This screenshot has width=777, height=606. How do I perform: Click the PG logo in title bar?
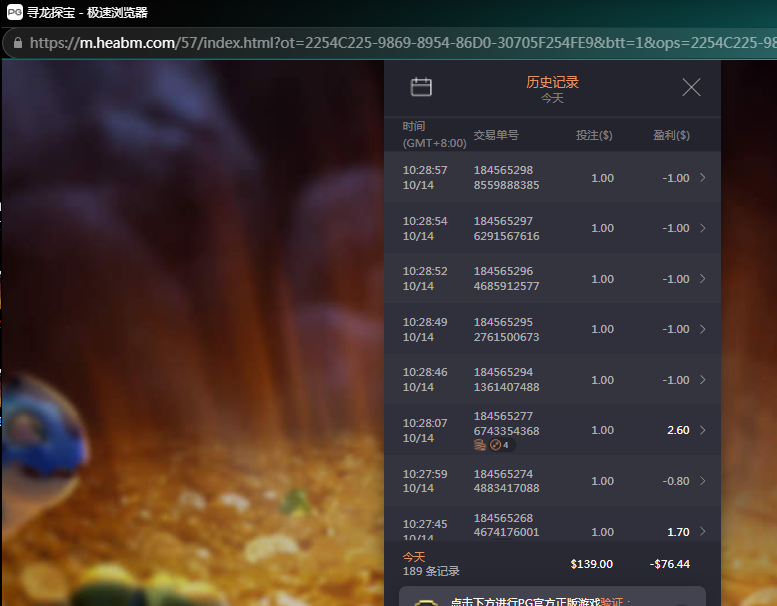pos(14,12)
